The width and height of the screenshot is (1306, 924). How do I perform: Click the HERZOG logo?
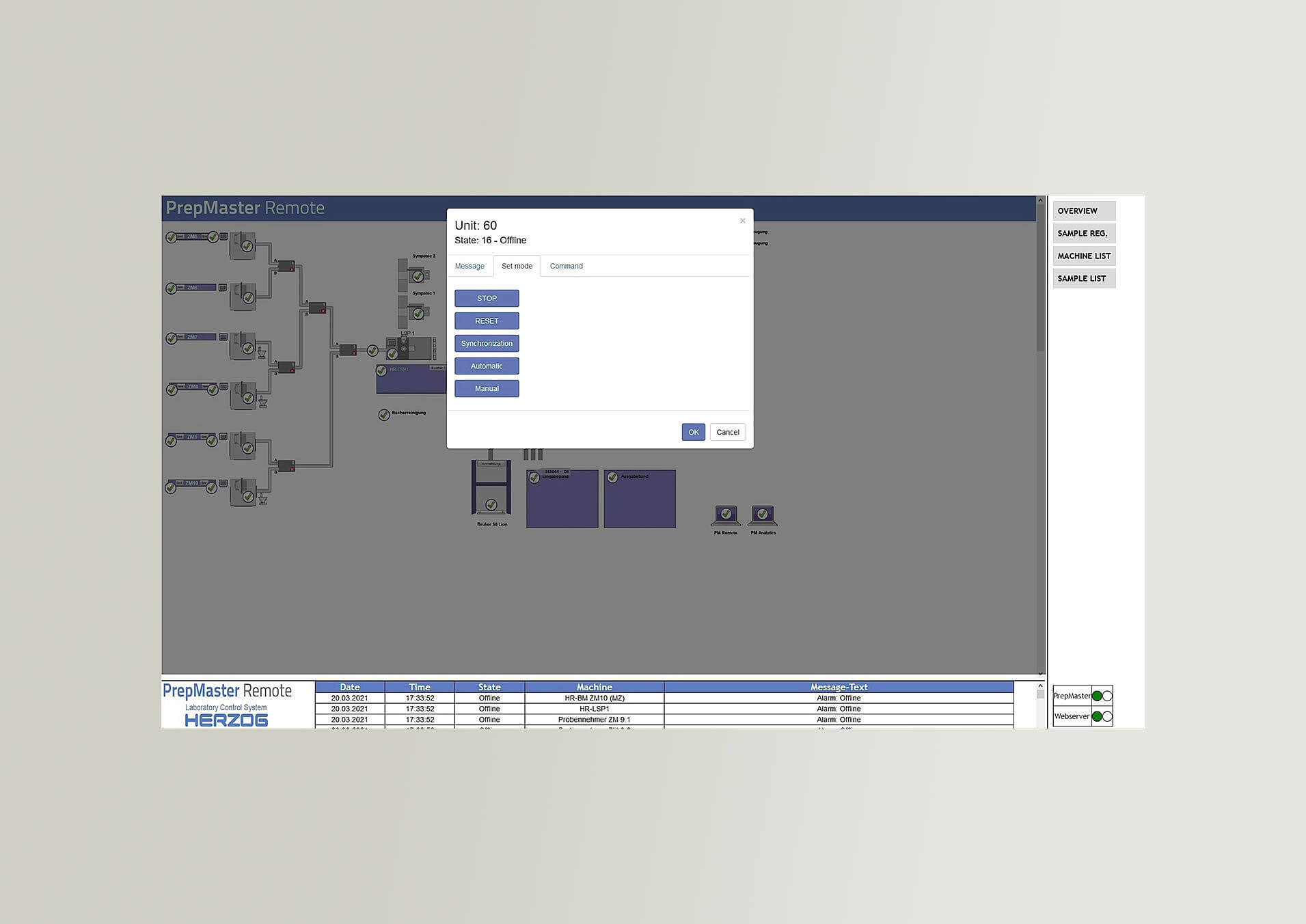click(226, 720)
